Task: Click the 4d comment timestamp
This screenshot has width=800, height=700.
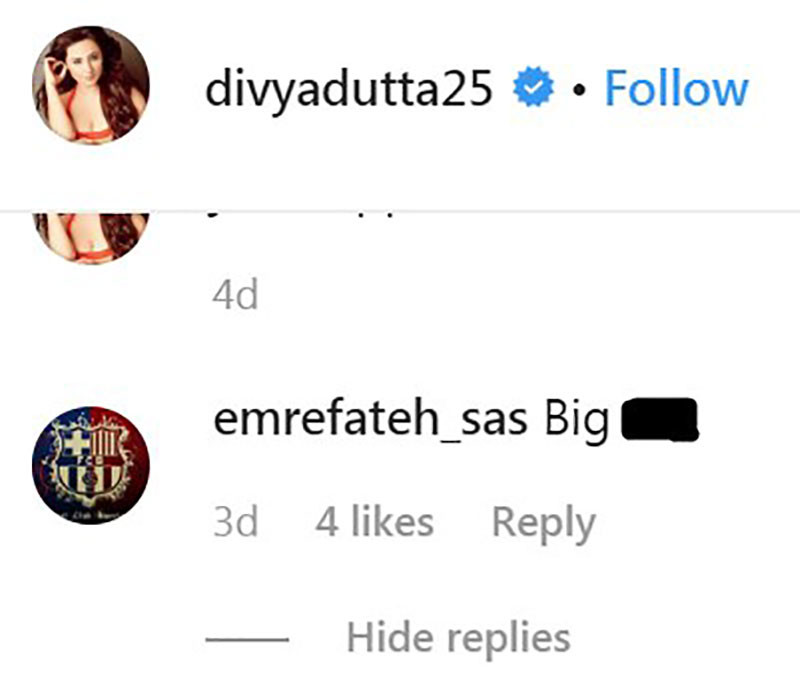Action: click(235, 294)
